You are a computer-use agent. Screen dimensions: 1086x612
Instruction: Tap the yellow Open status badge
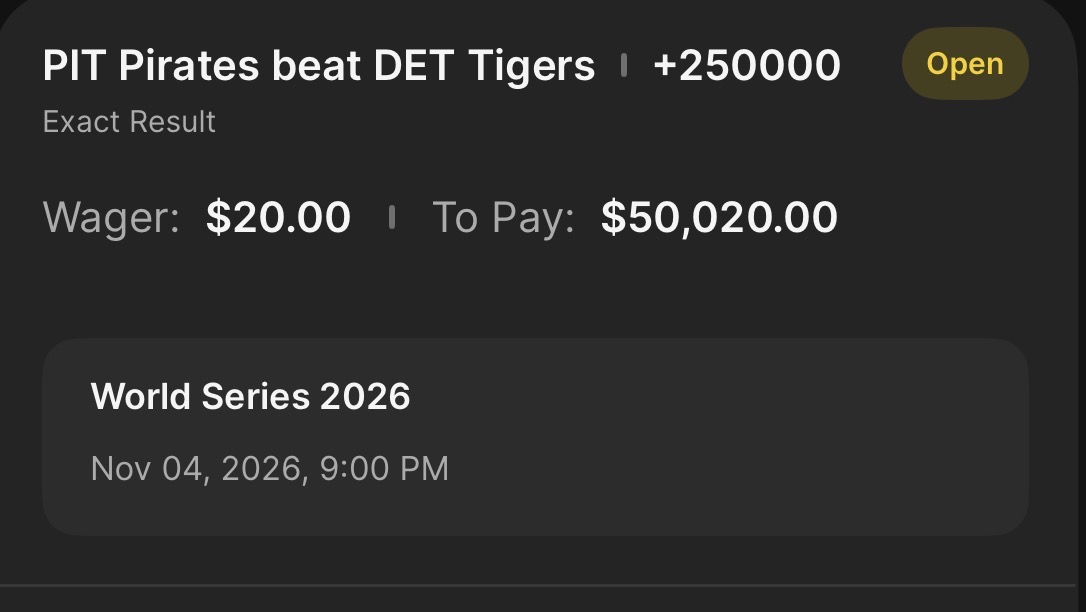964,64
